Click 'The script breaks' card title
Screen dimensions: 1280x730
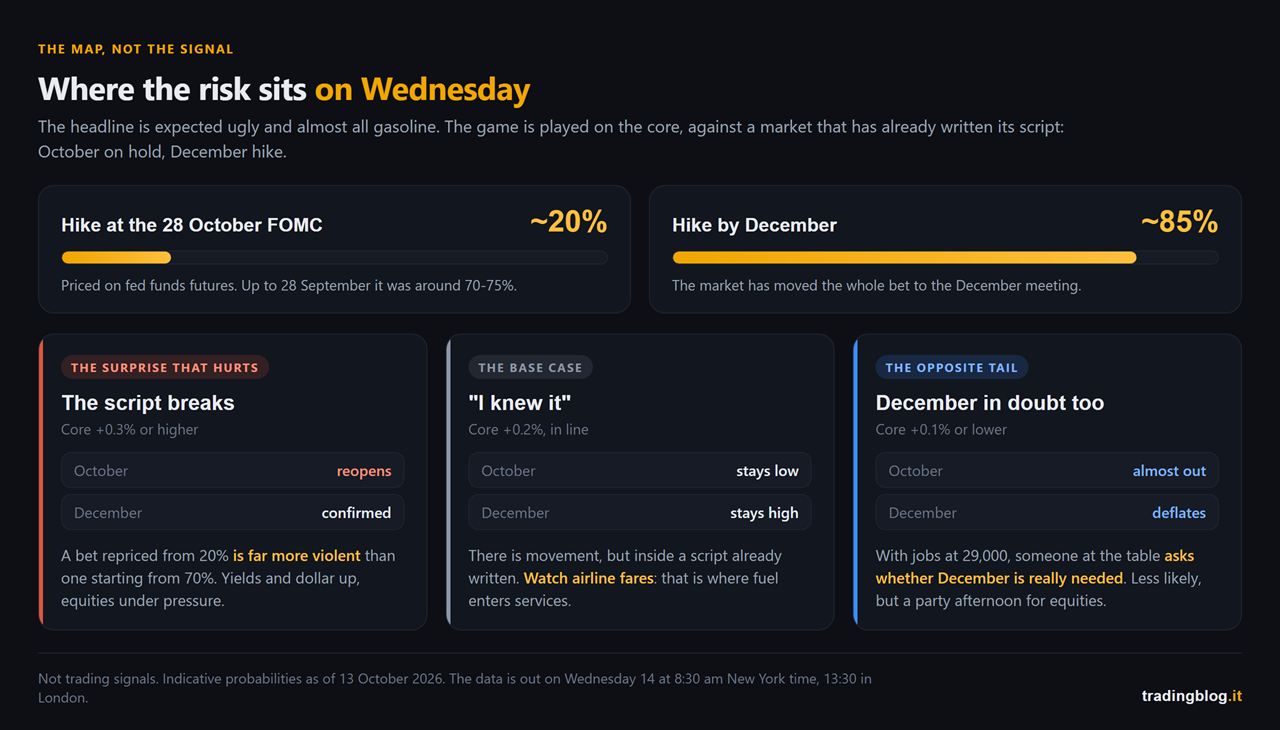(x=148, y=403)
